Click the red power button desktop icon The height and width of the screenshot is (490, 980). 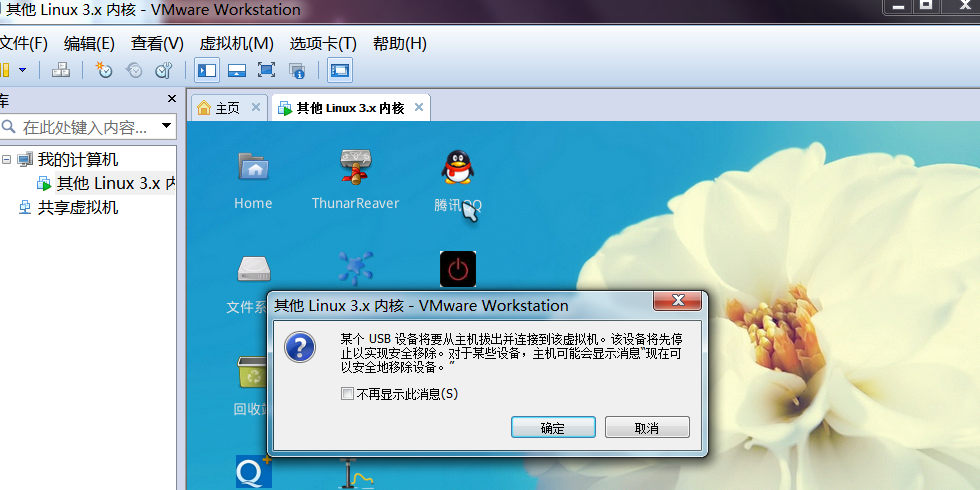pos(458,269)
